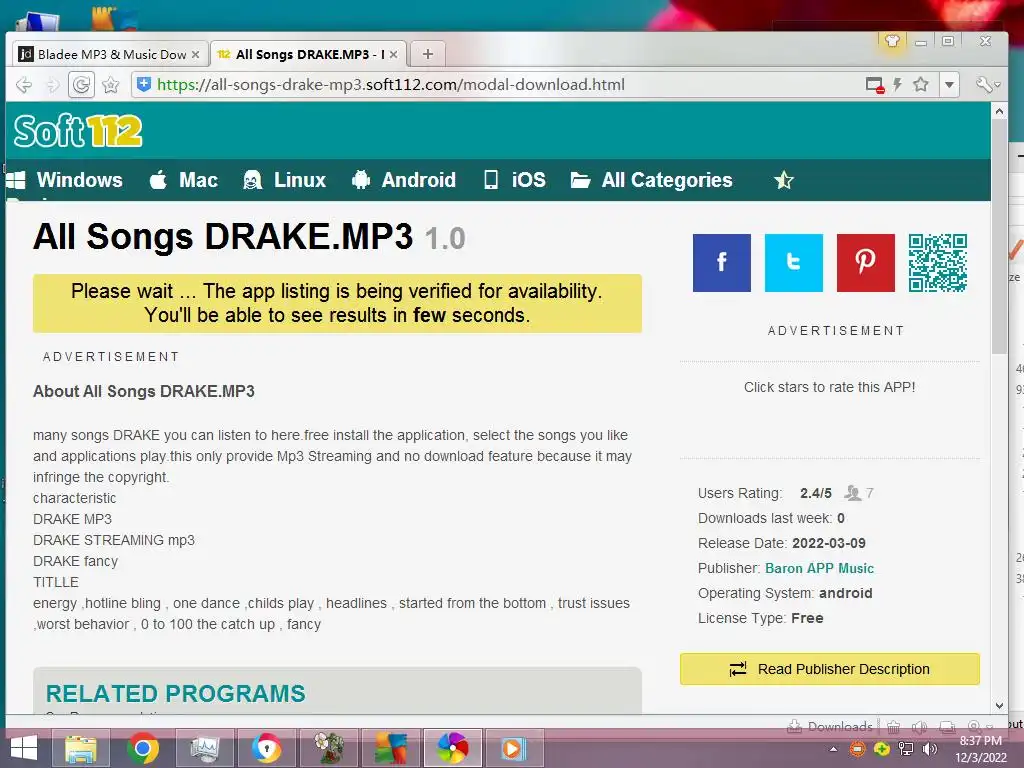Click the window/screen icon in the status bar

click(x=946, y=726)
